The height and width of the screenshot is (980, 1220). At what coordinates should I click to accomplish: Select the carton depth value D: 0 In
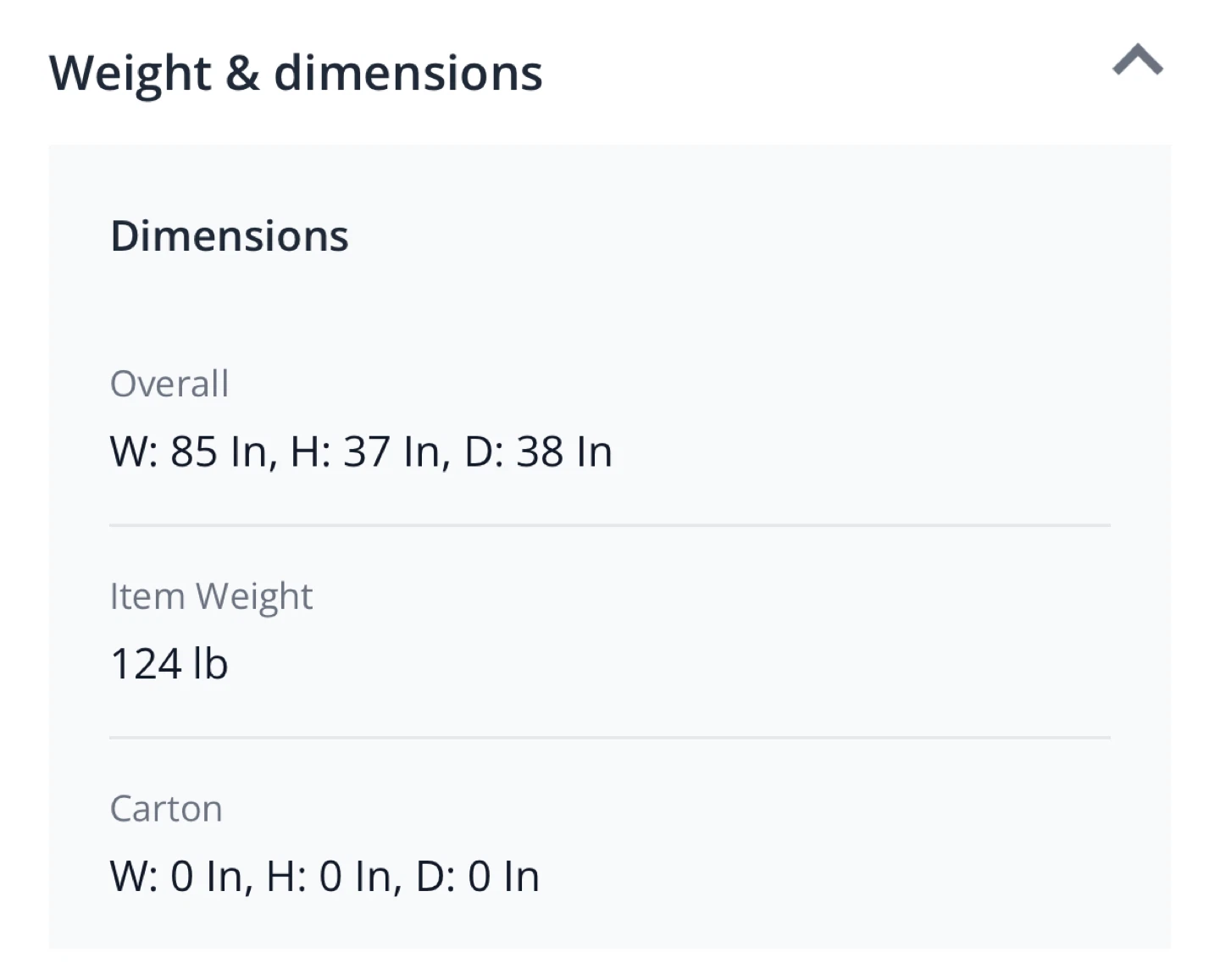pyautogui.click(x=478, y=877)
